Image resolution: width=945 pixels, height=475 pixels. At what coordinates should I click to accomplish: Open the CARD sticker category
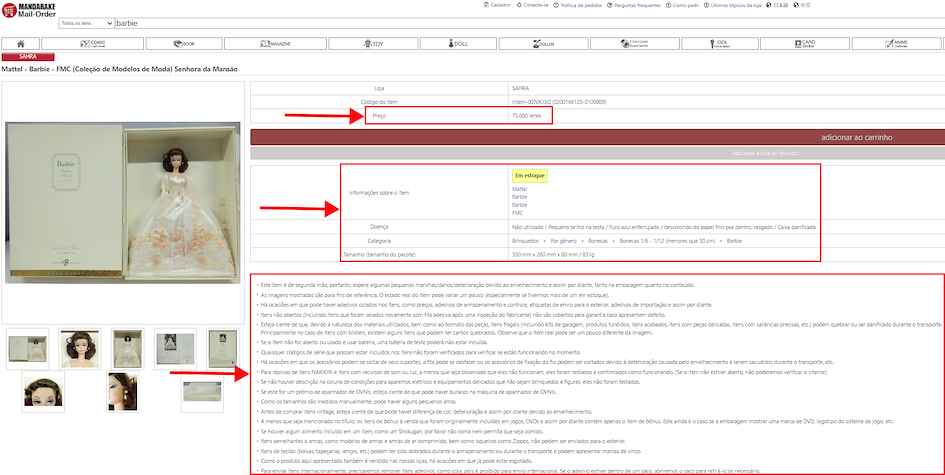[804, 43]
